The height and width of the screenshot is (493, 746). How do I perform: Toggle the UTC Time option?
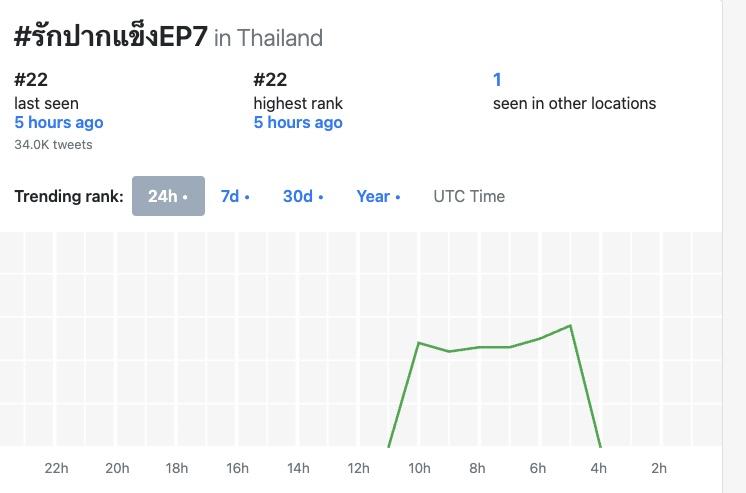[x=469, y=196]
